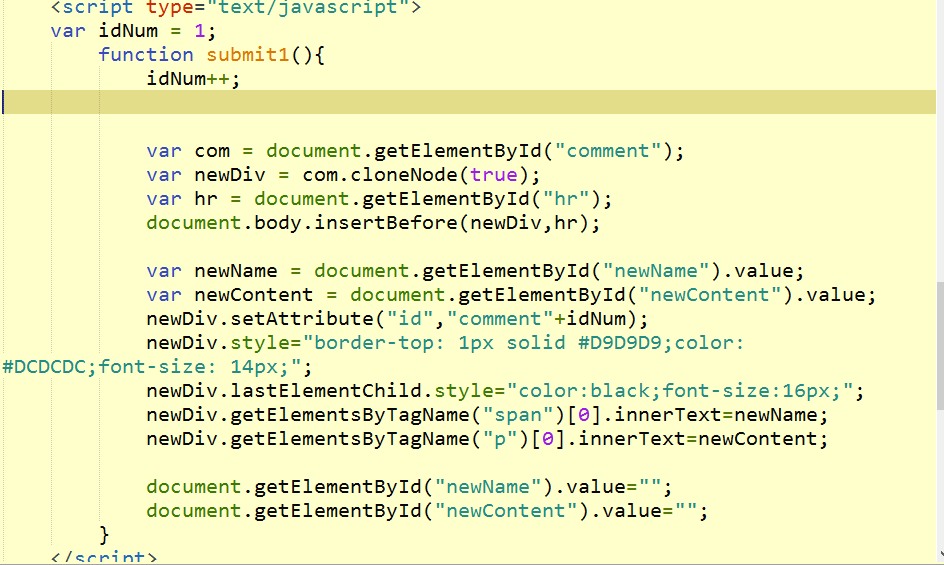Click the line clearing the "newContent" value
Screen dimensions: 944x565
427,511
